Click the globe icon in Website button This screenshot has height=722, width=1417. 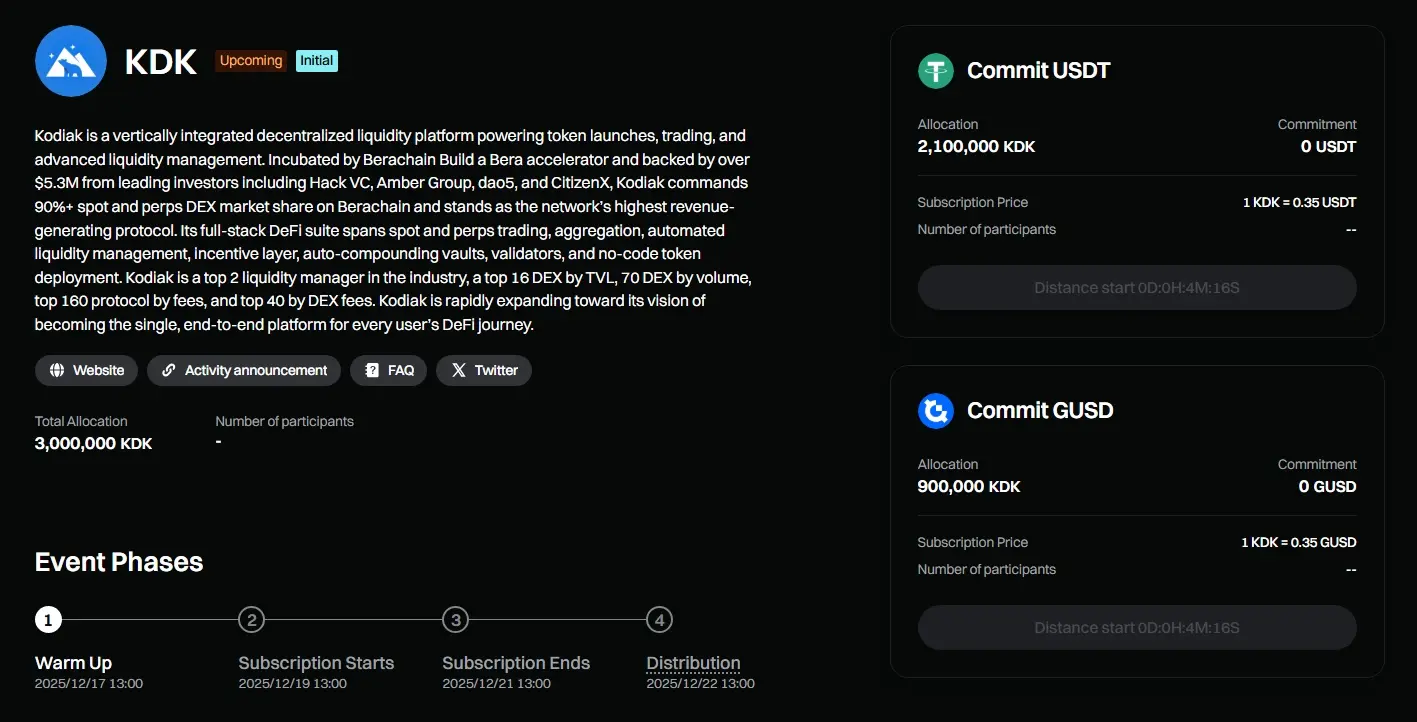pos(57,370)
